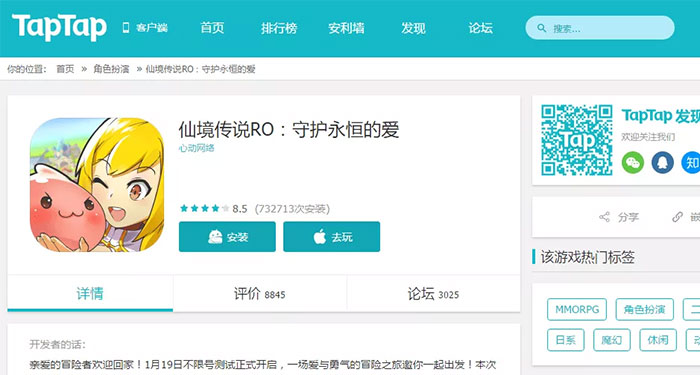Image resolution: width=700 pixels, height=375 pixels.
Task: Click the search magnifier icon
Action: pos(542,28)
